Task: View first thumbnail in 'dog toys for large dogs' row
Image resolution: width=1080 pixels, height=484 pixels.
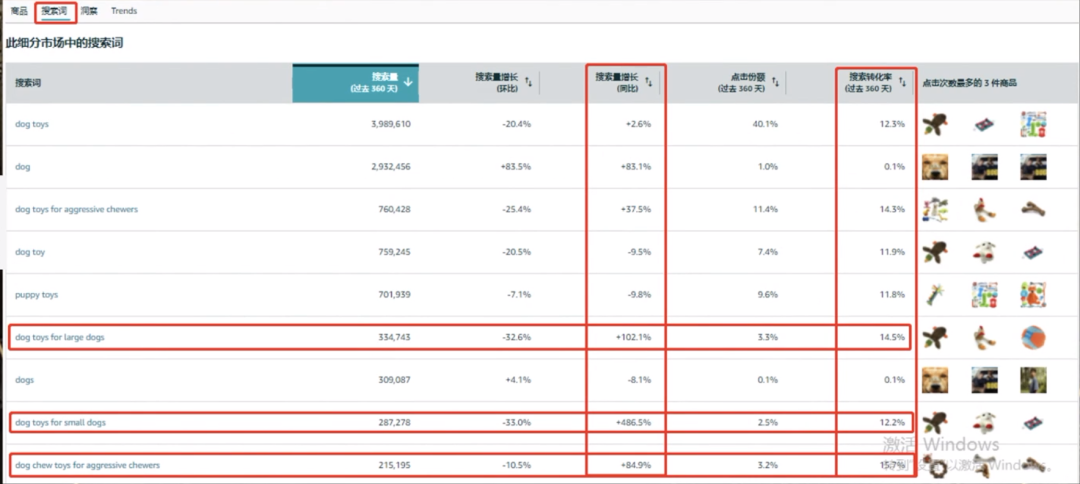Action: tap(935, 337)
